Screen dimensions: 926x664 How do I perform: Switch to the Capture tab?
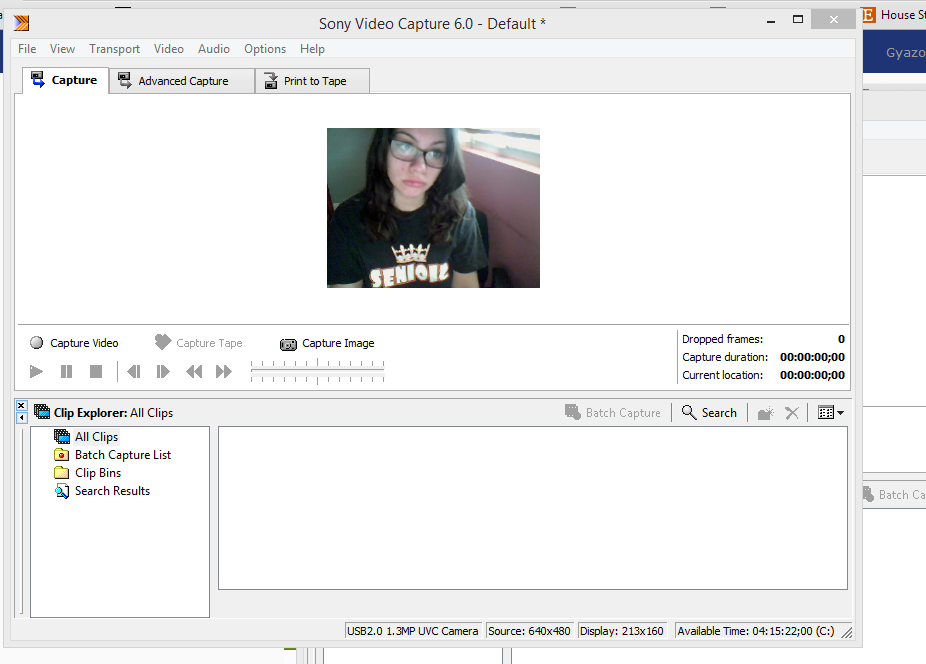pos(65,80)
